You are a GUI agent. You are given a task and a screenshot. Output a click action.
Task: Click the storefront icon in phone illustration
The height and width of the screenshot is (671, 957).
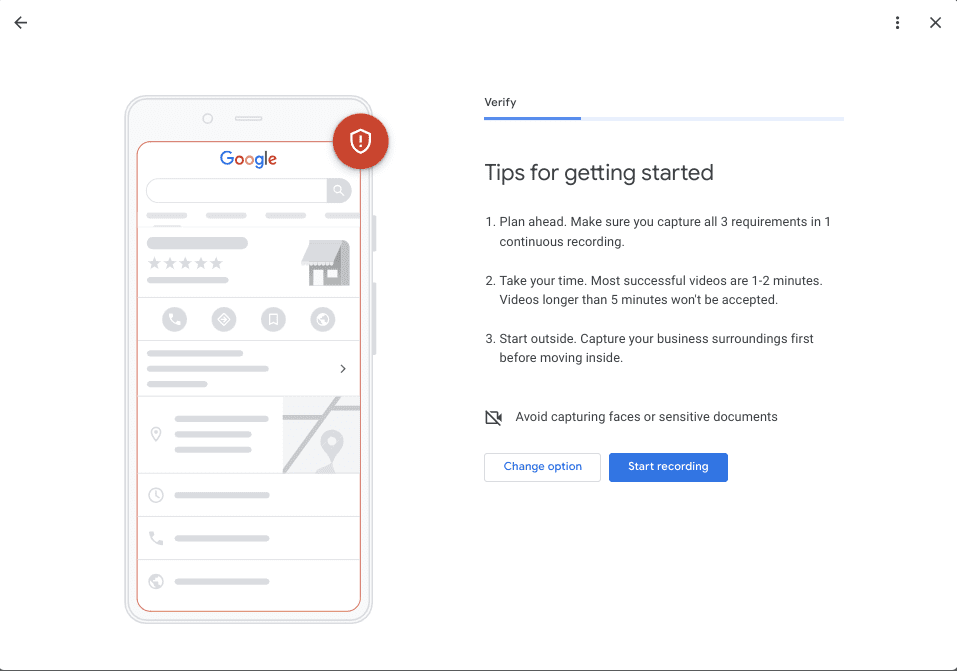coord(326,263)
